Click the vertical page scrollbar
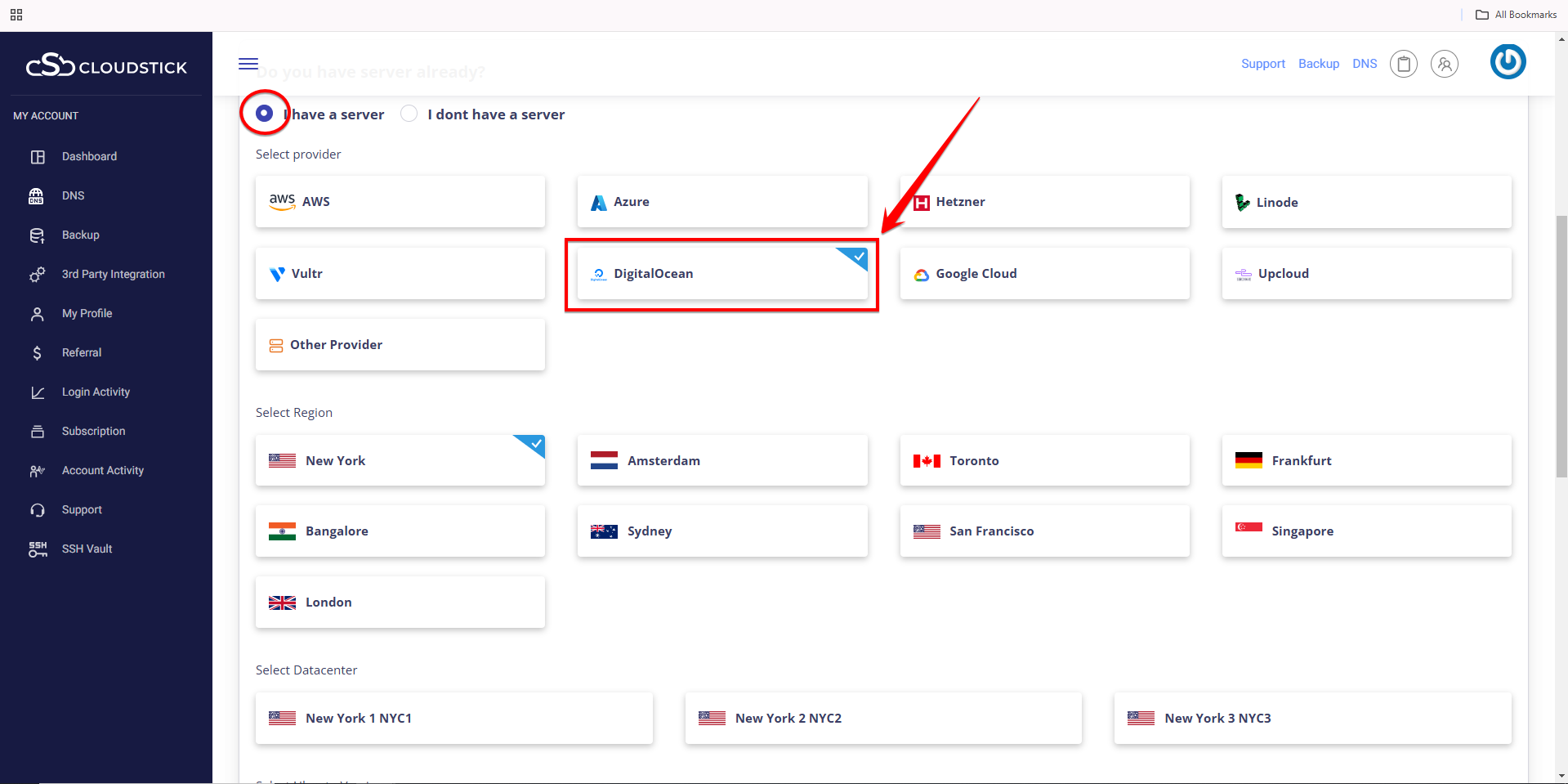1568x784 pixels. coord(1561,343)
